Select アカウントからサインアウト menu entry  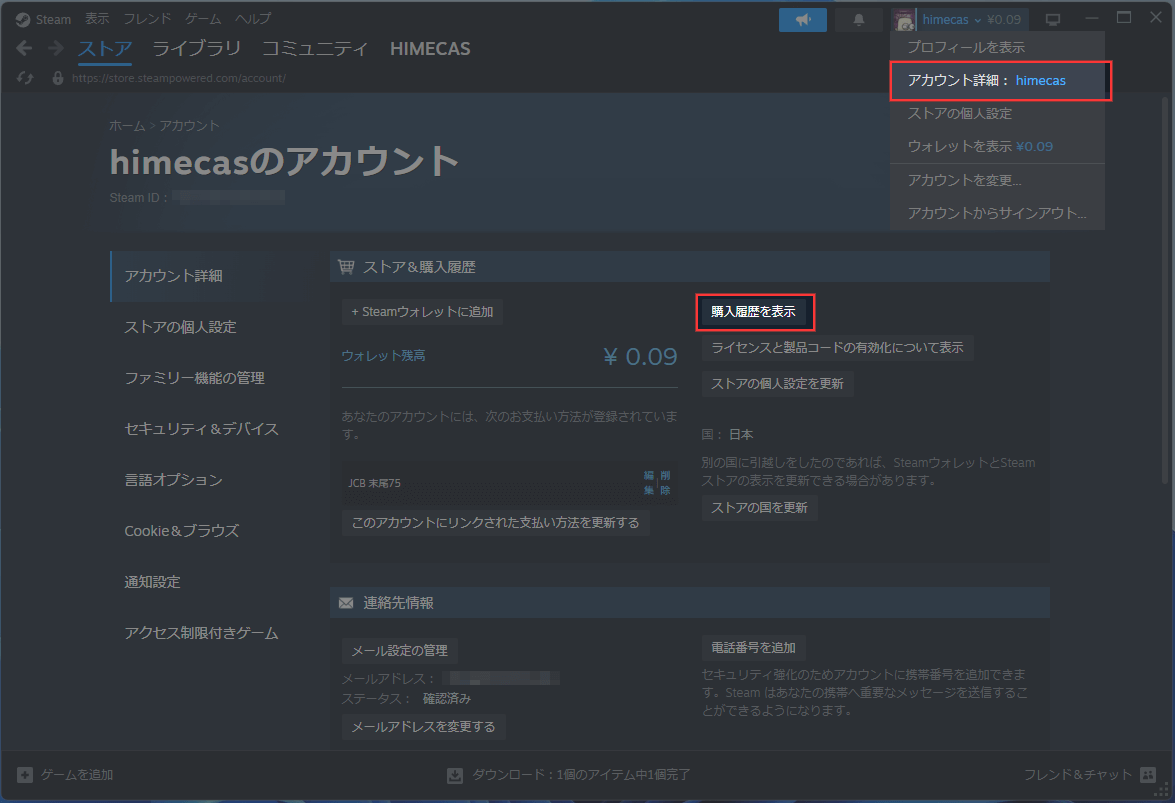point(997,213)
